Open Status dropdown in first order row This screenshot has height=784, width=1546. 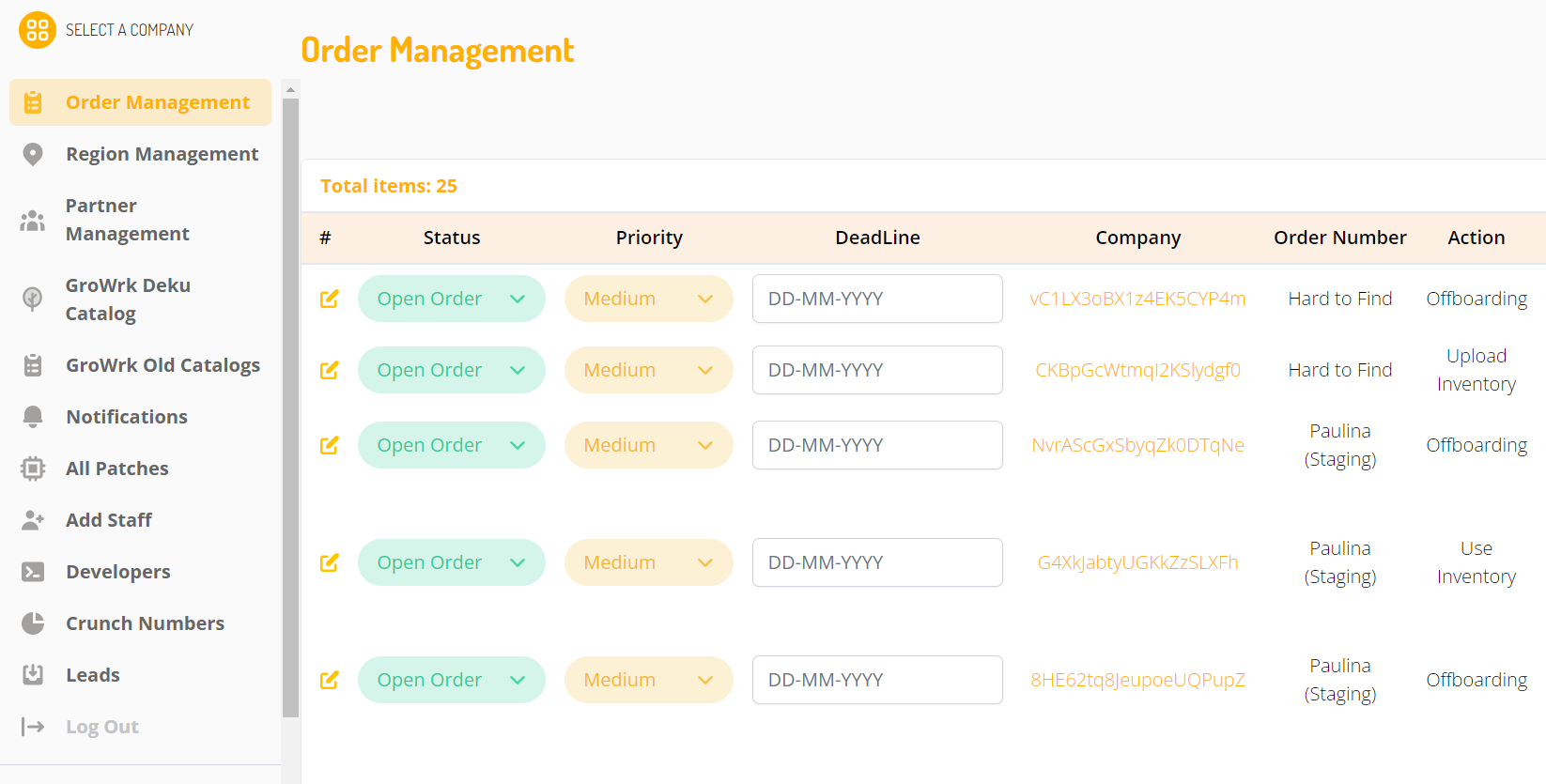451,299
